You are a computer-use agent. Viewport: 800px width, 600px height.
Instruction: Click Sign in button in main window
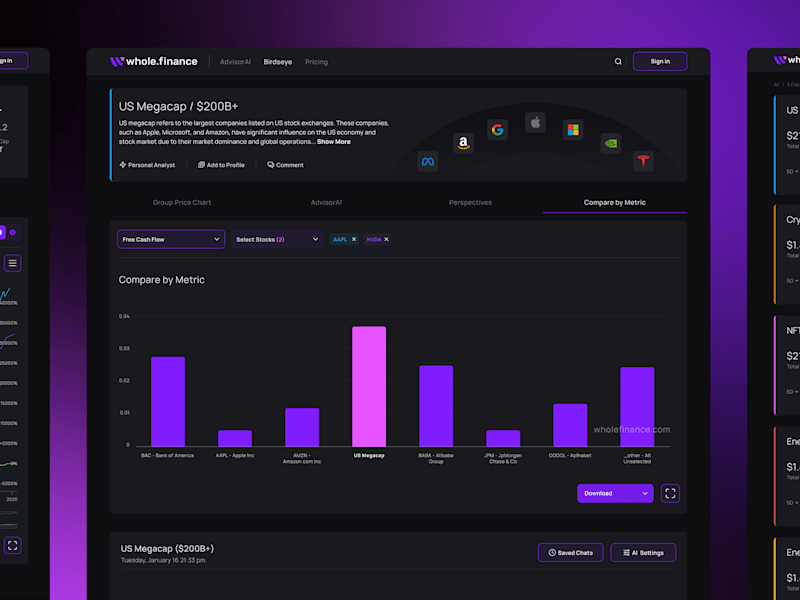660,61
